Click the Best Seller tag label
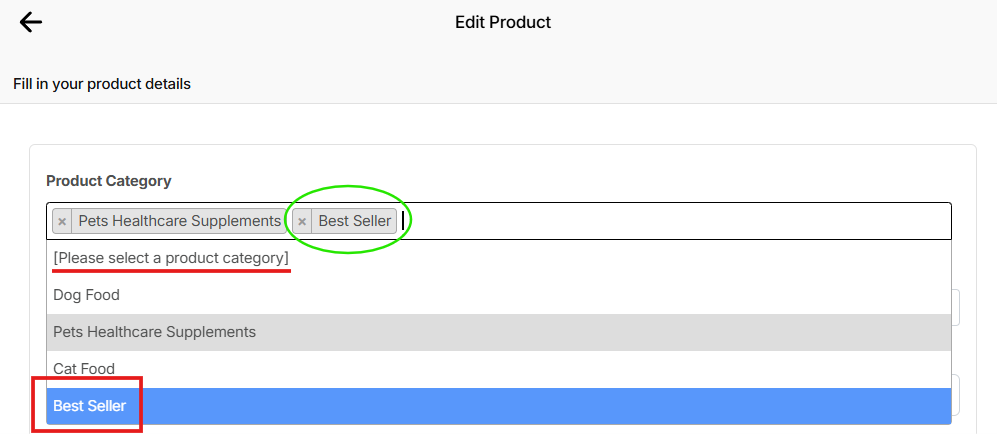This screenshot has height=434, width=997. pyautogui.click(x=355, y=221)
